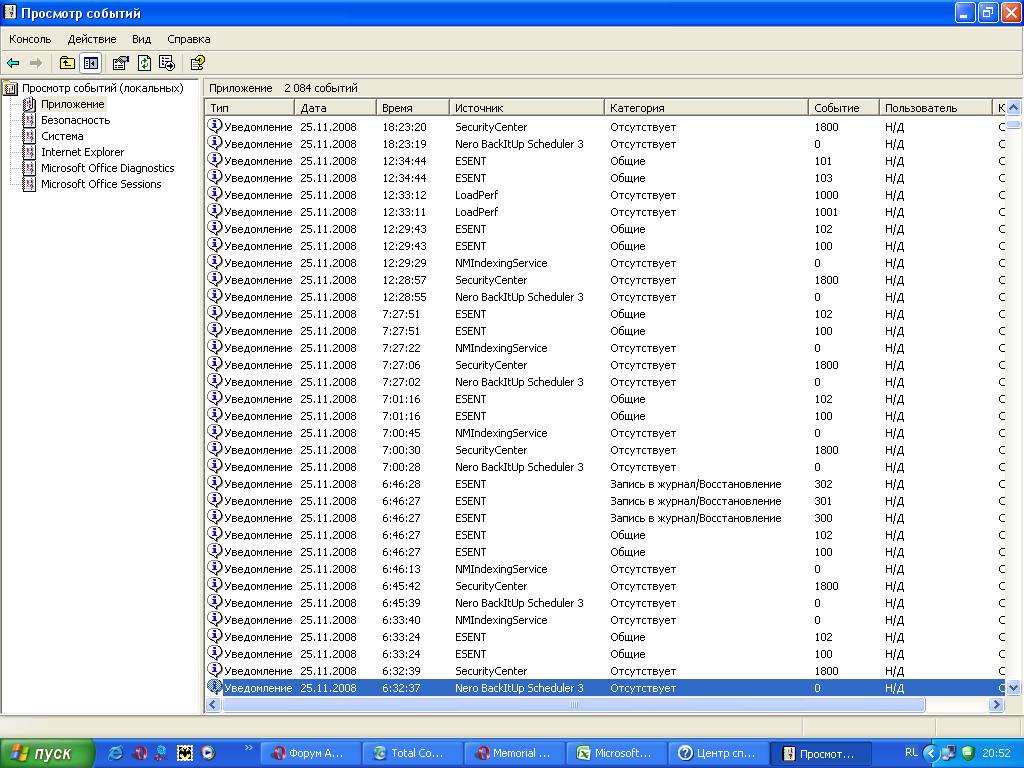
Task: Click the Internet Explorer quick launch icon
Action: click(x=116, y=753)
